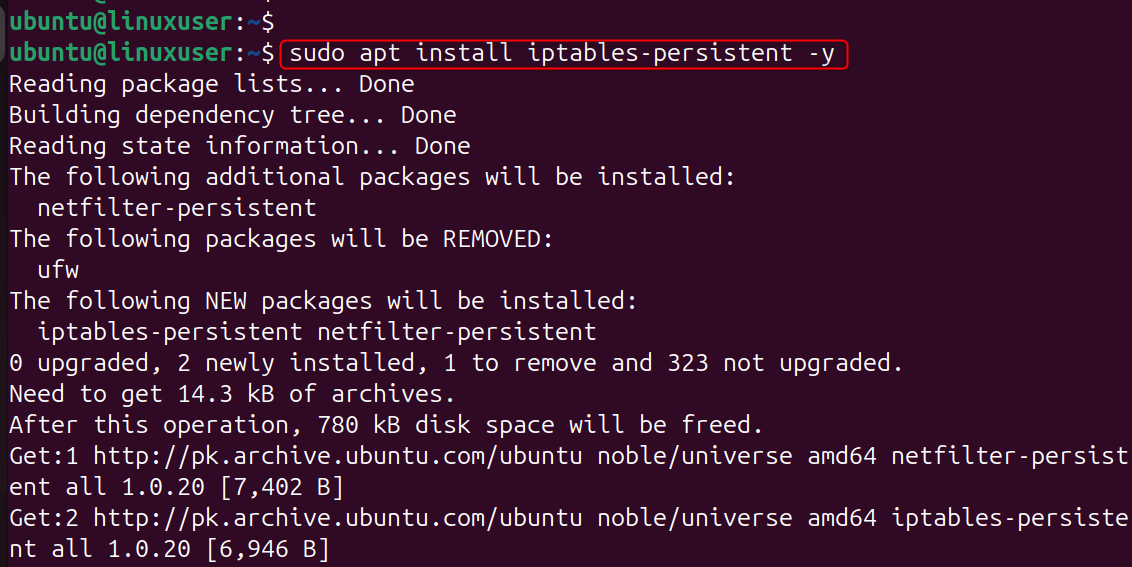Click the "Reading state information... Done" line
The image size is (1132, 567).
point(239,146)
